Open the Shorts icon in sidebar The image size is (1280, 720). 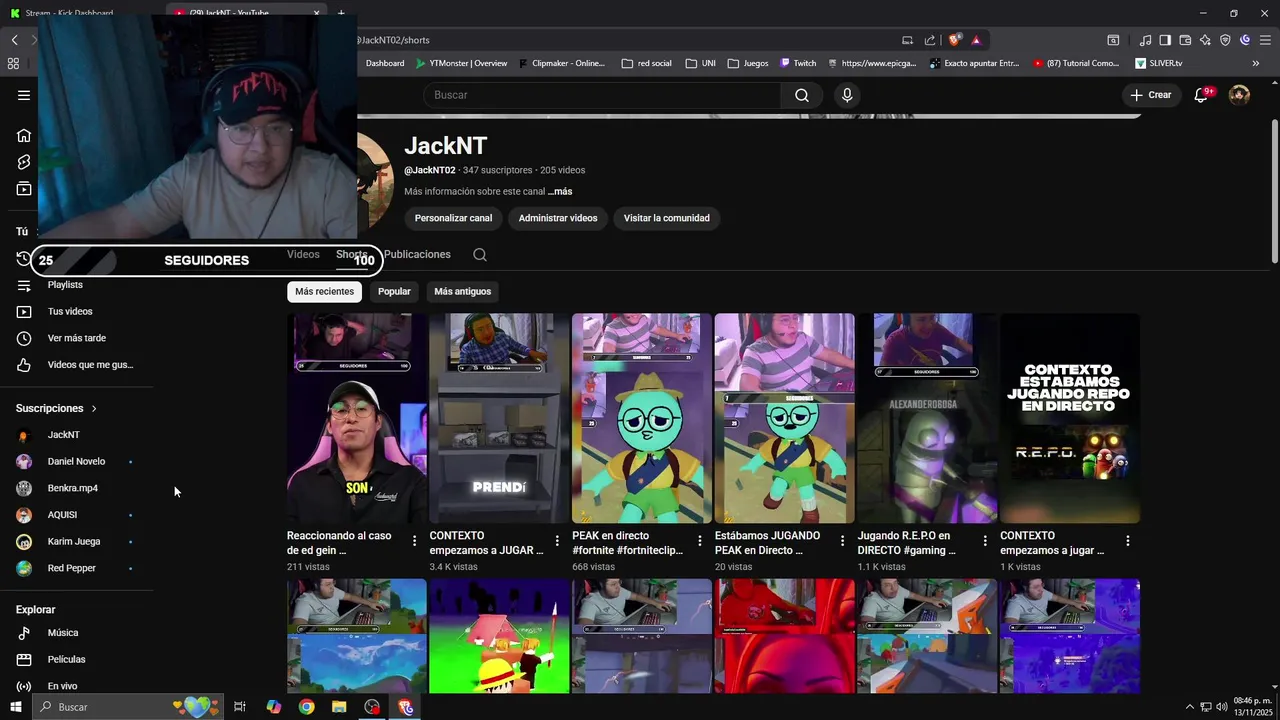(x=24, y=162)
